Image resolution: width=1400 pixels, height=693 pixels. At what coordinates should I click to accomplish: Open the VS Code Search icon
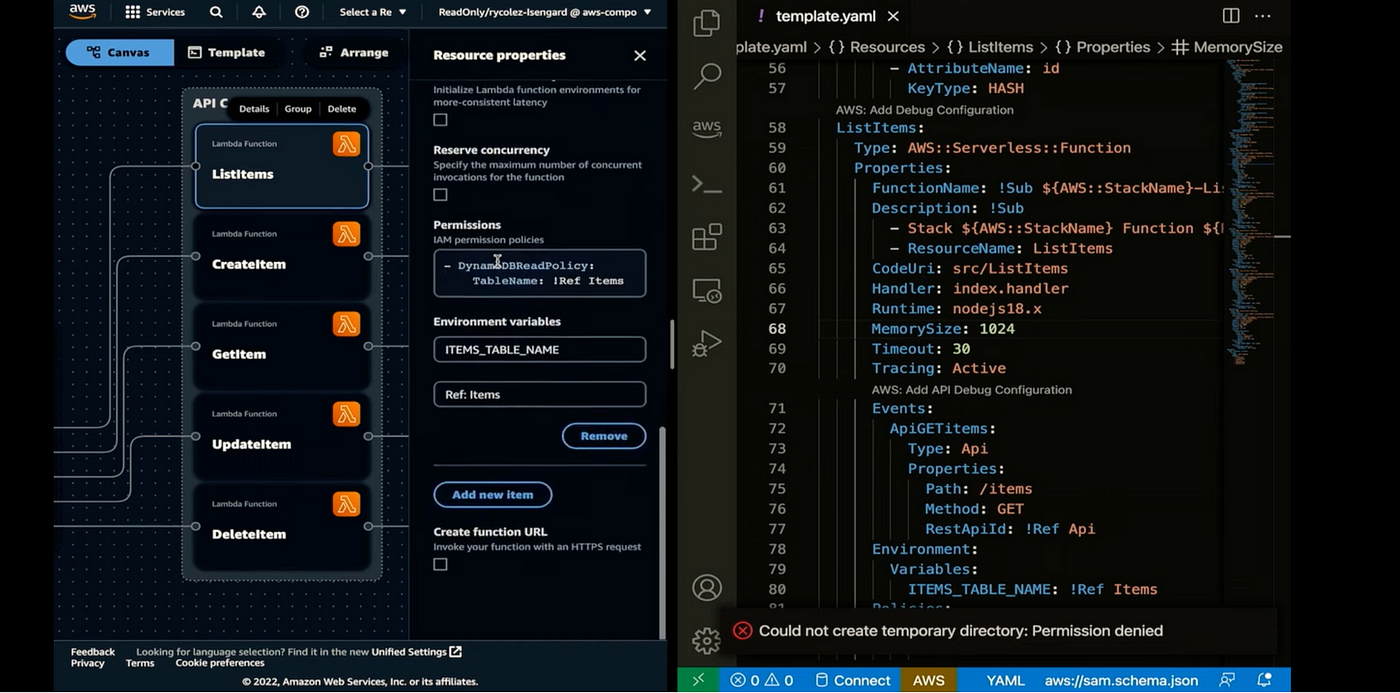707,75
